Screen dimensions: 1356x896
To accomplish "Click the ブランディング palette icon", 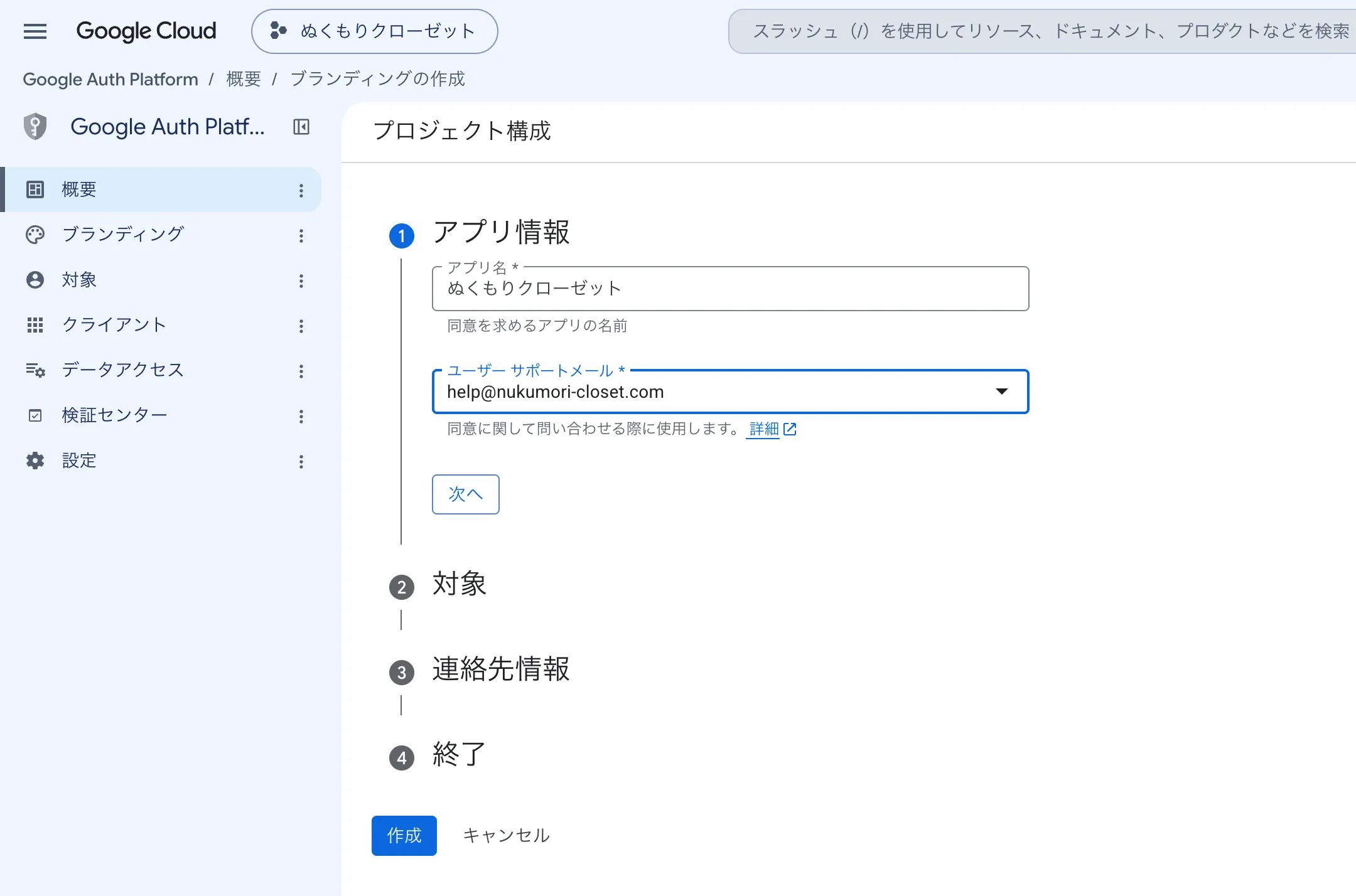I will click(x=35, y=235).
